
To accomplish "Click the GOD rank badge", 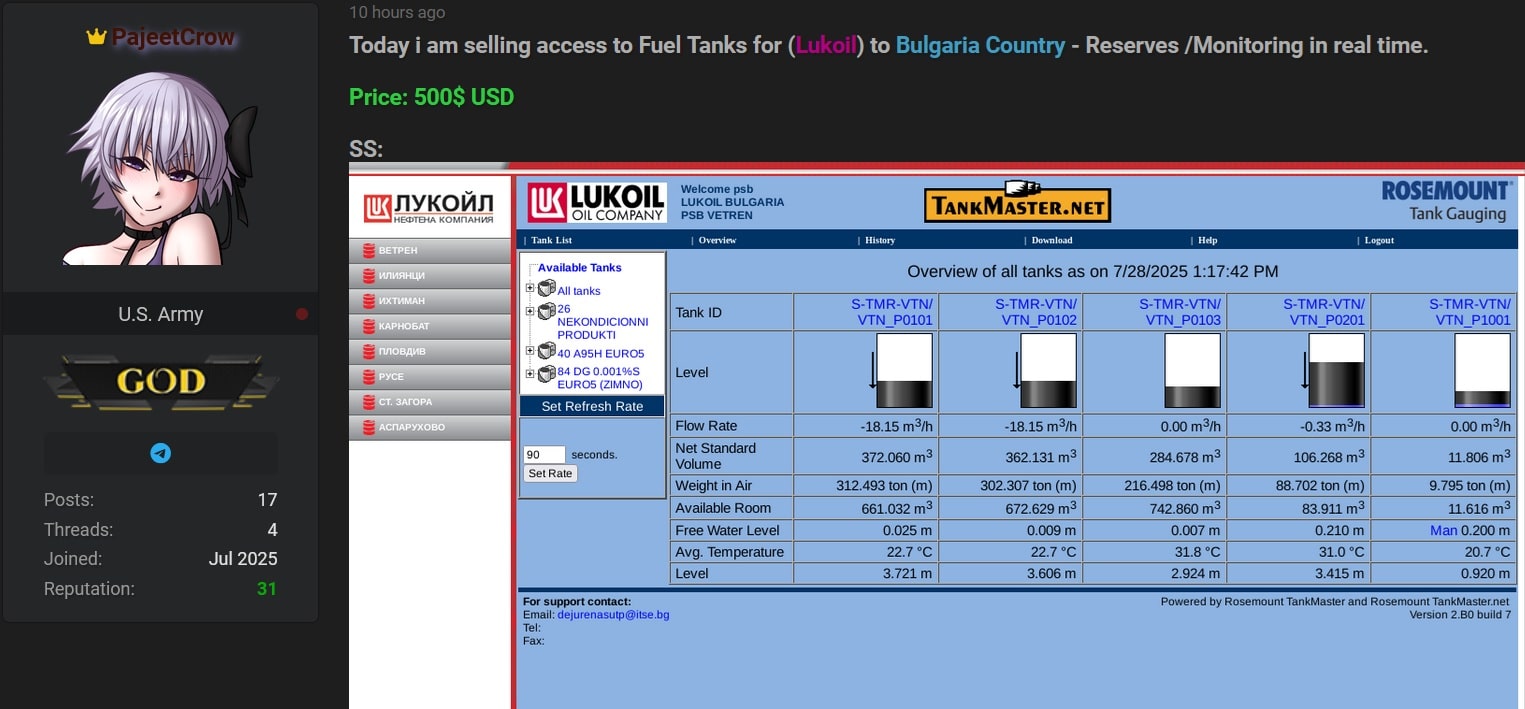I will (x=161, y=381).
